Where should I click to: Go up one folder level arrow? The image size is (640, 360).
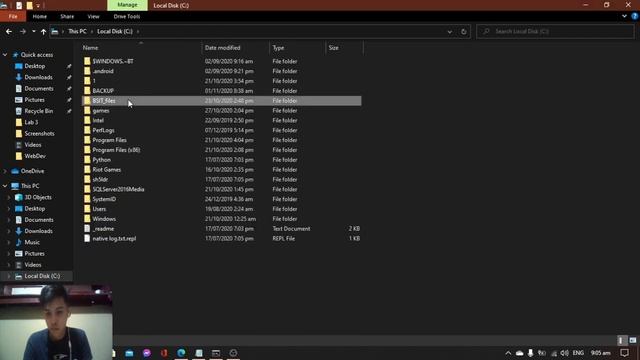(x=43, y=31)
